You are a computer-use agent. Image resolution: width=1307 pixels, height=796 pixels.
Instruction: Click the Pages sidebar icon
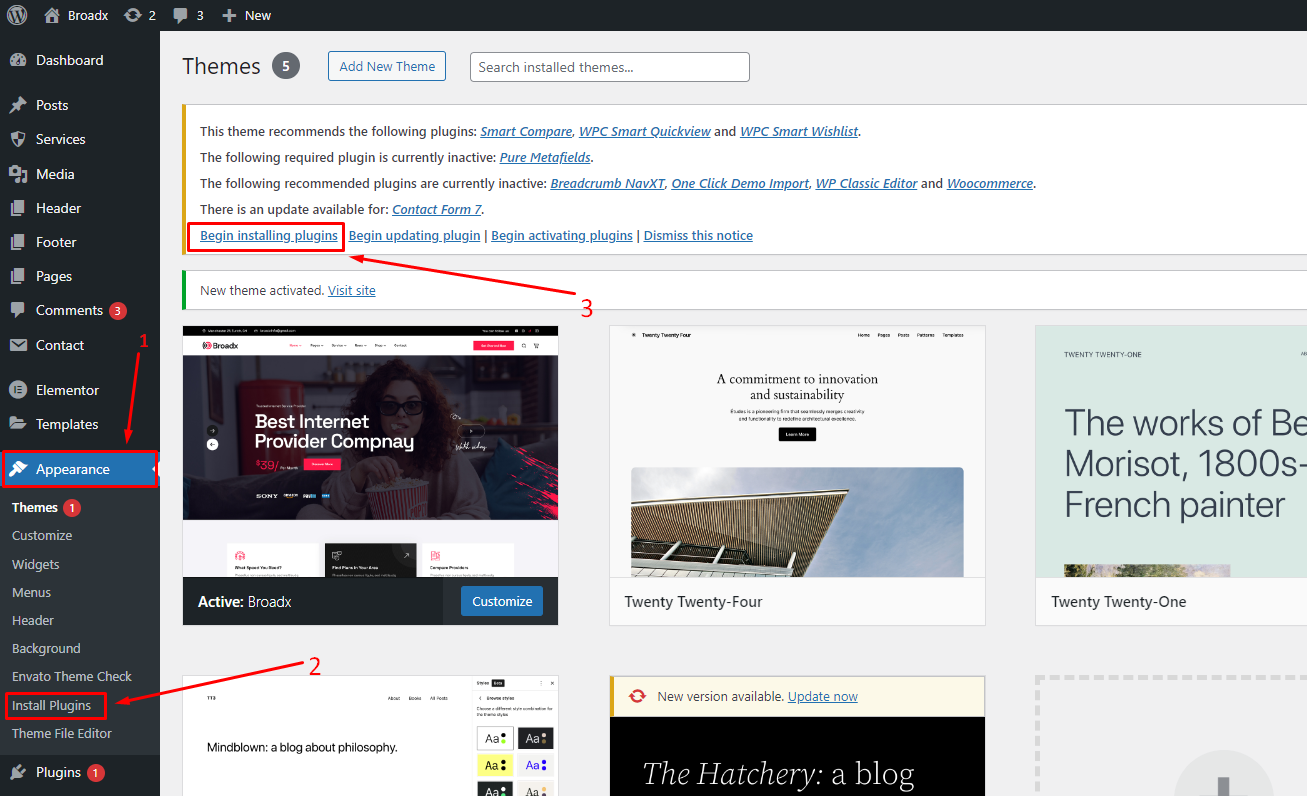tap(18, 276)
